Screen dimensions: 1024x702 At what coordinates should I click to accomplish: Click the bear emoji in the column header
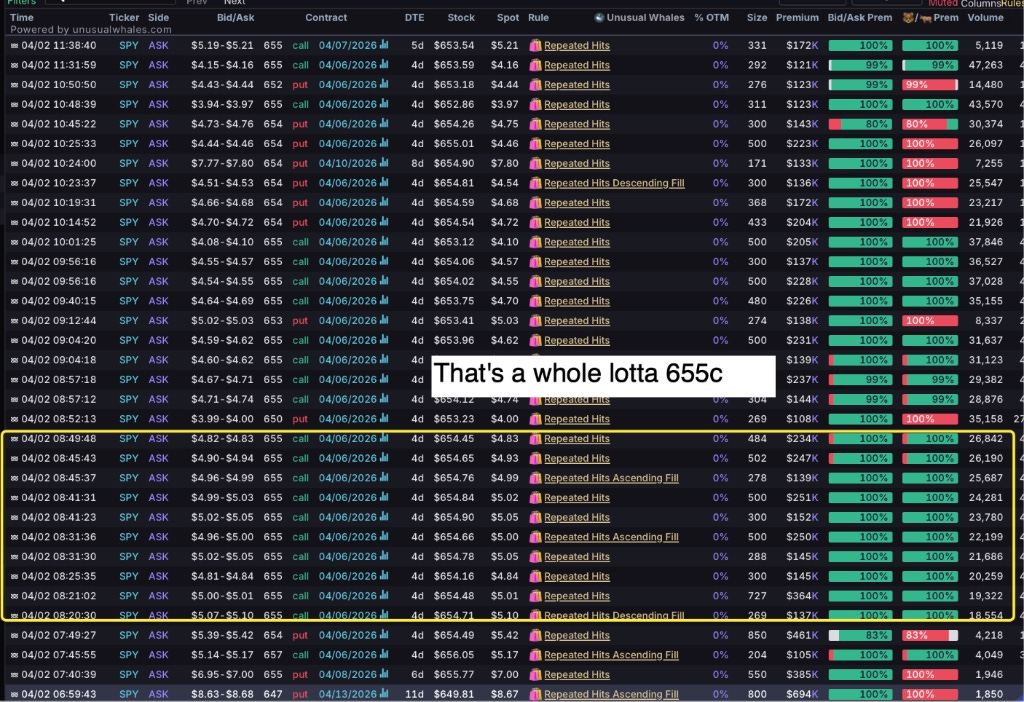908,18
